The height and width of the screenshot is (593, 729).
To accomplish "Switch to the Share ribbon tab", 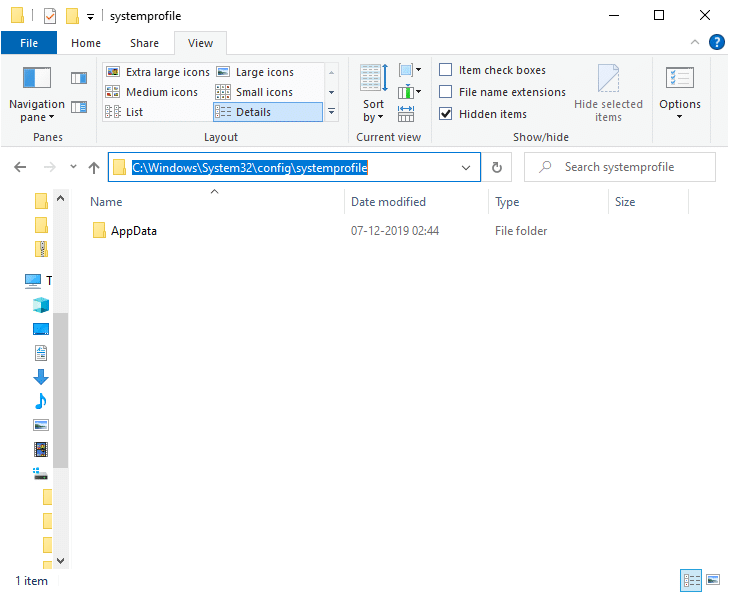I will (144, 43).
